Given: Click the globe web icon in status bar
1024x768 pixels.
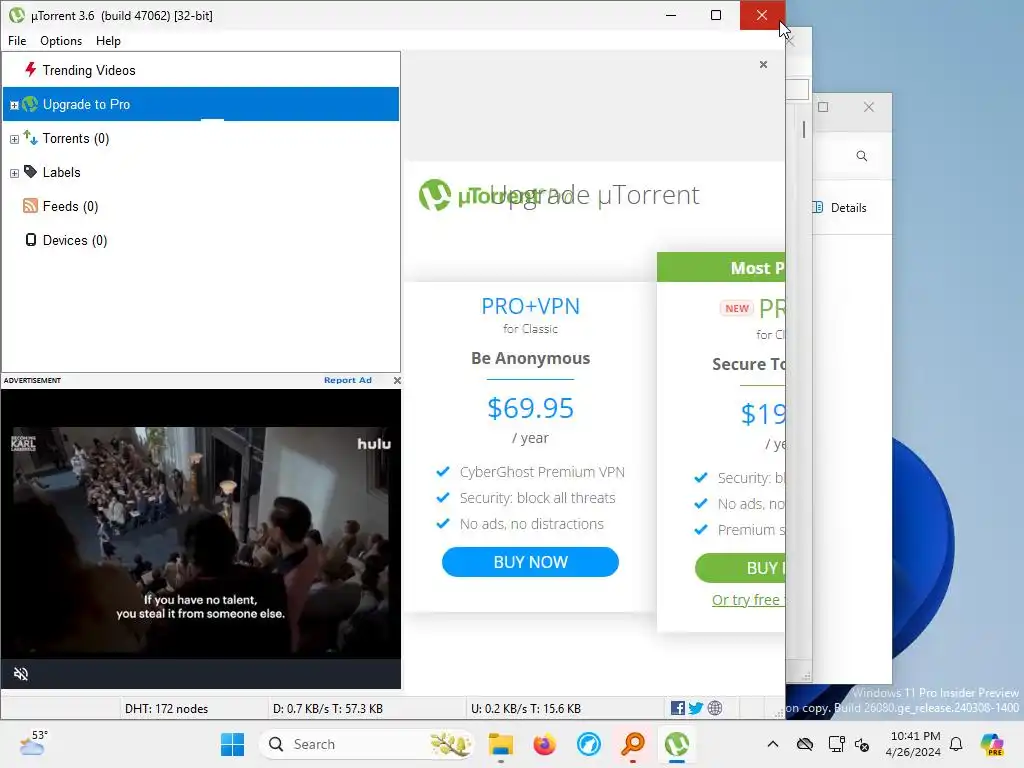Looking at the screenshot, I should 715,708.
